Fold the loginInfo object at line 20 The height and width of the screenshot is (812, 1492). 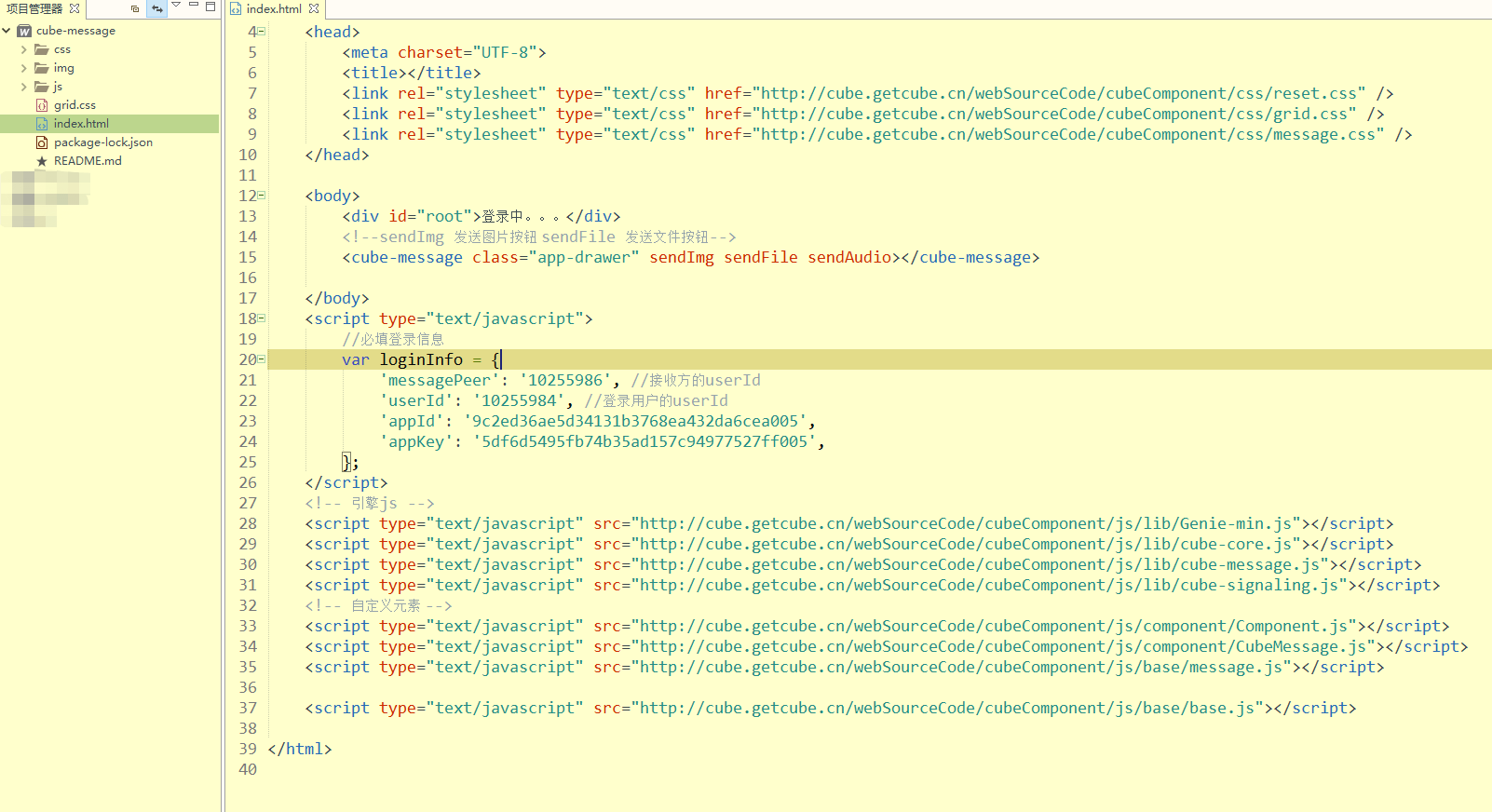coord(262,359)
